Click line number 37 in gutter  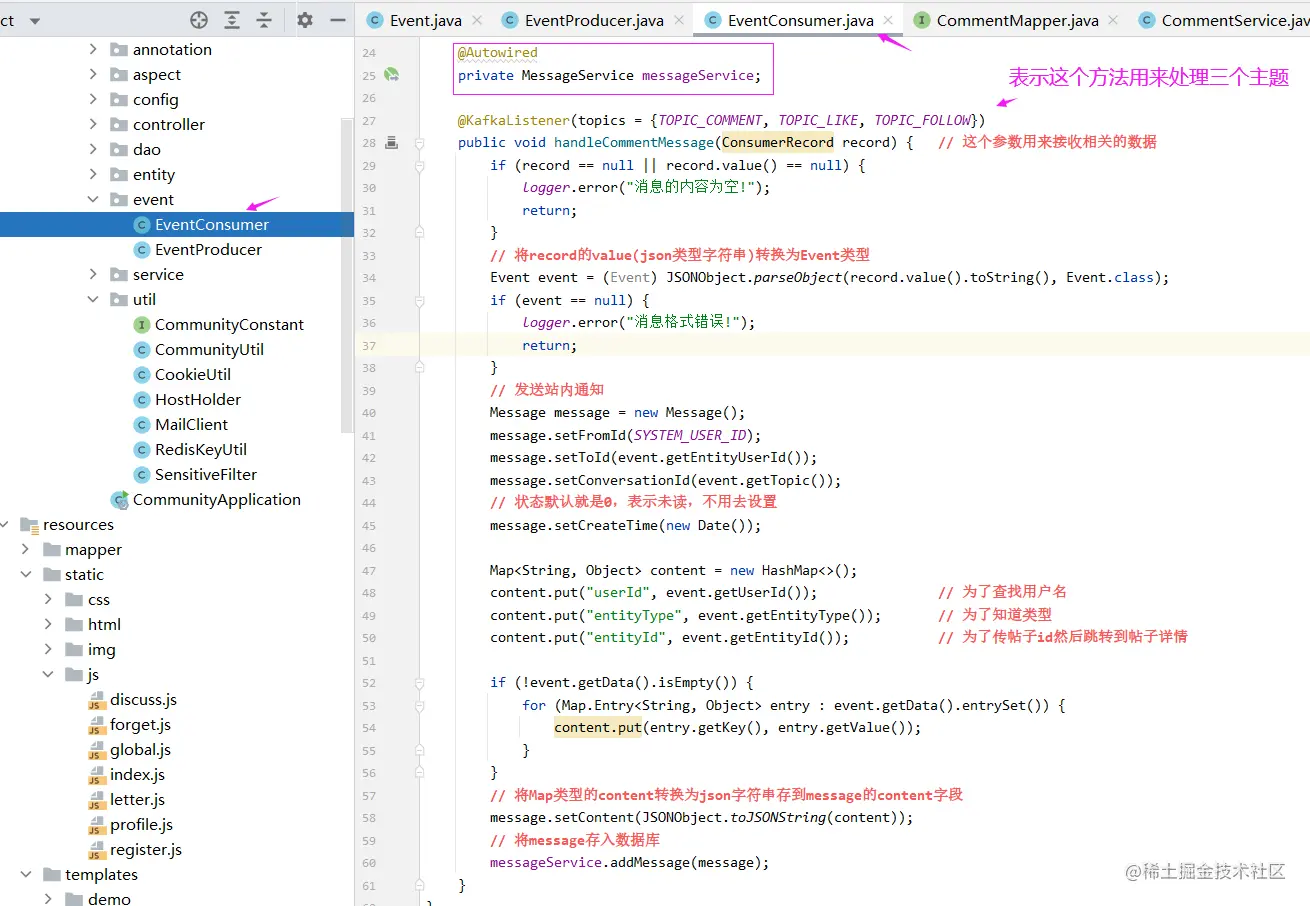(368, 345)
